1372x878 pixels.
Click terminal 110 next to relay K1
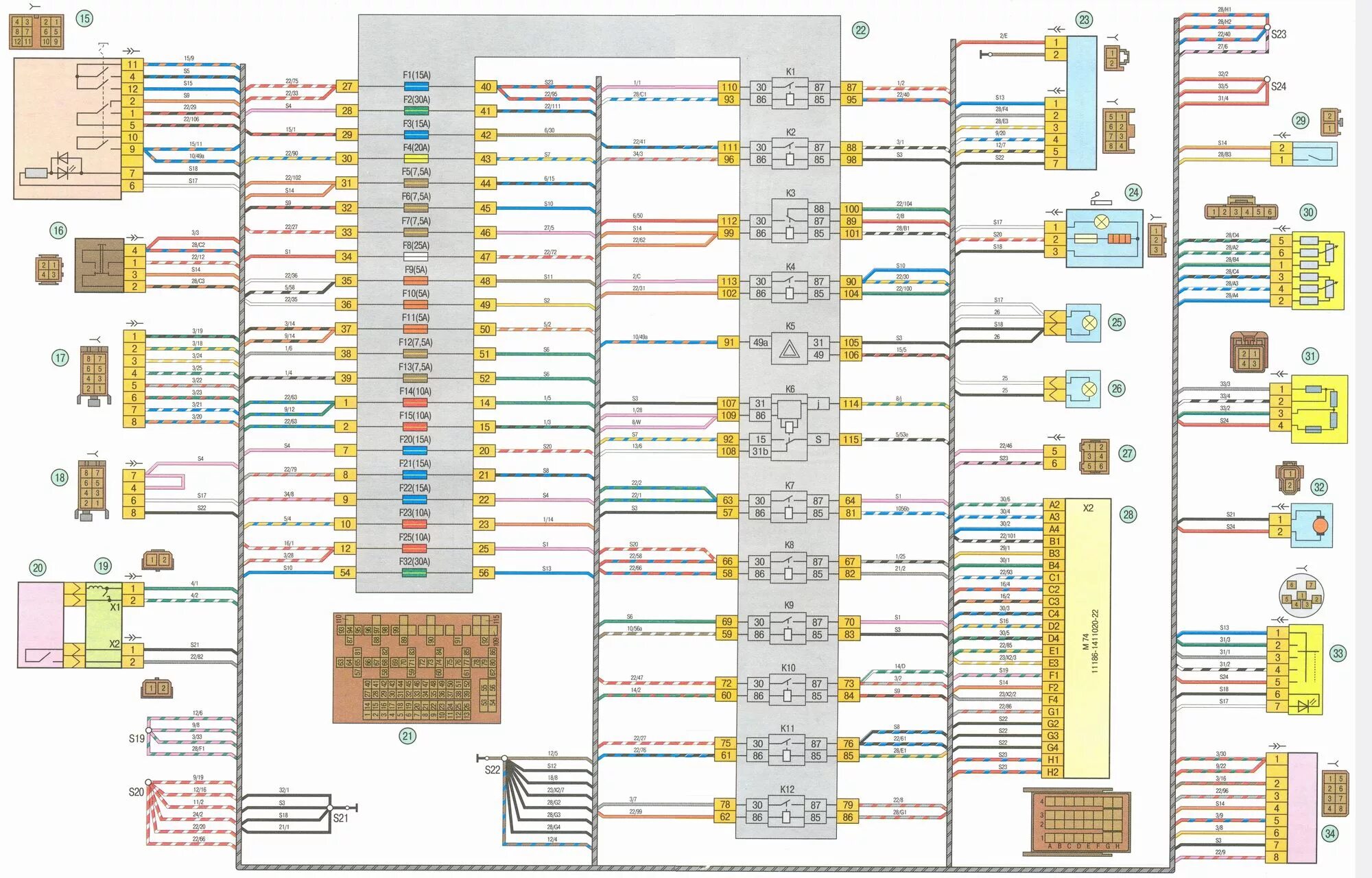coord(729,87)
